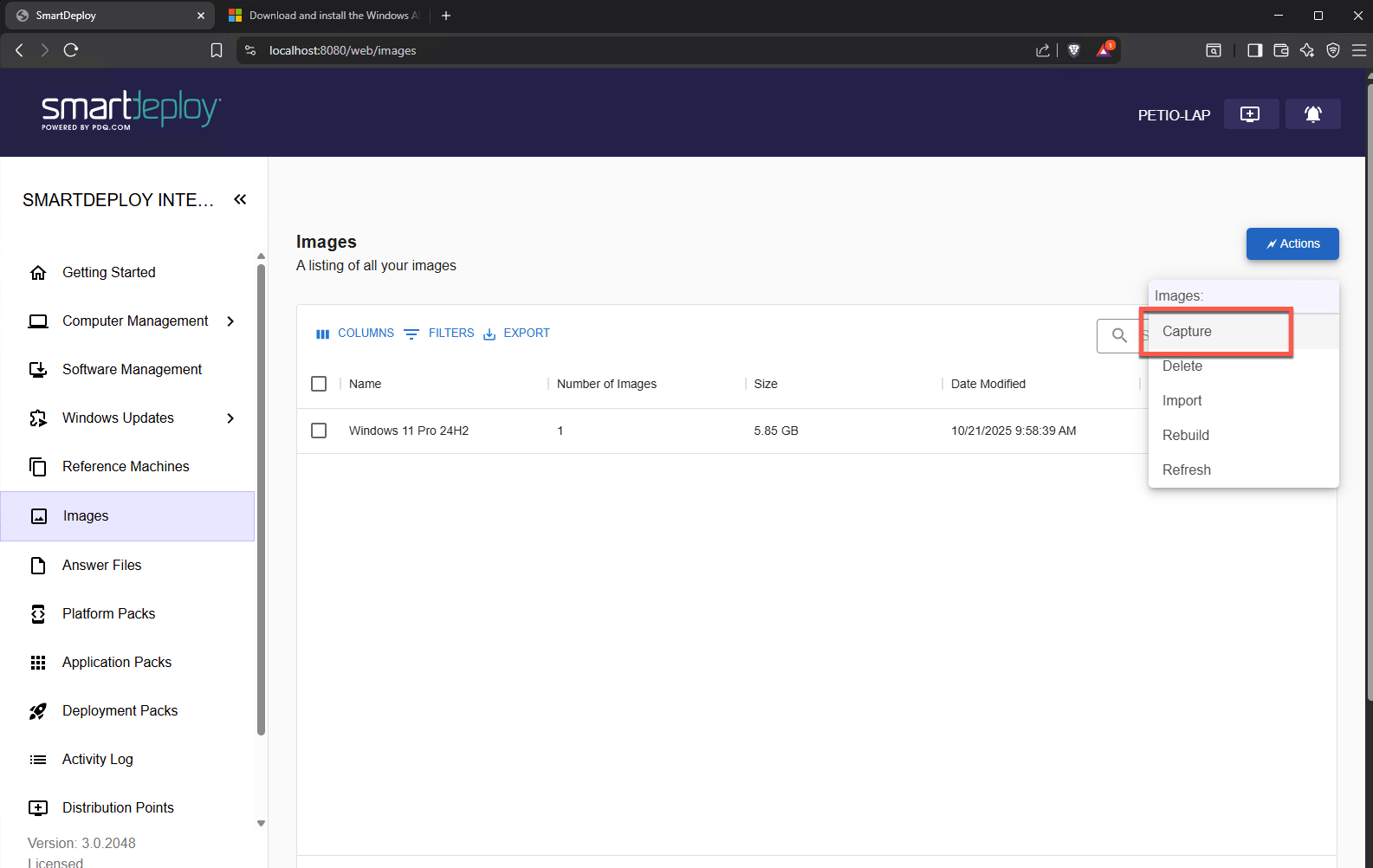Viewport: 1373px width, 868px height.
Task: Select all images with header checkbox
Action: pos(319,384)
